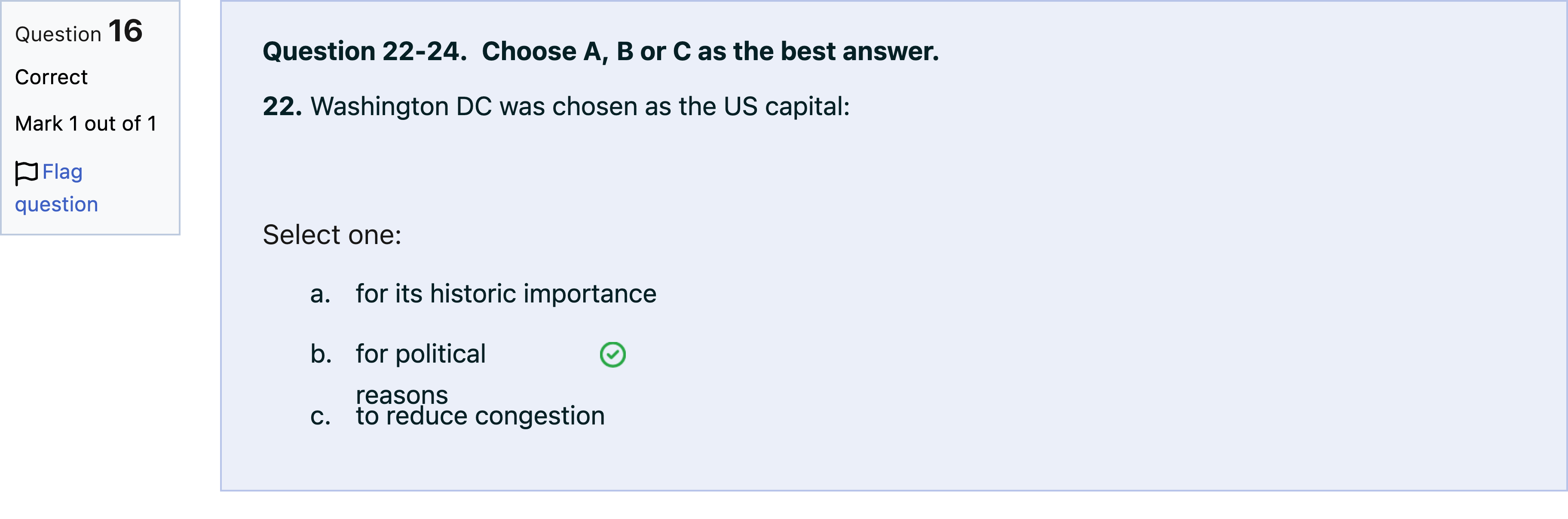Click the green correct checkmark icon
The width and height of the screenshot is (1568, 519).
(x=612, y=355)
